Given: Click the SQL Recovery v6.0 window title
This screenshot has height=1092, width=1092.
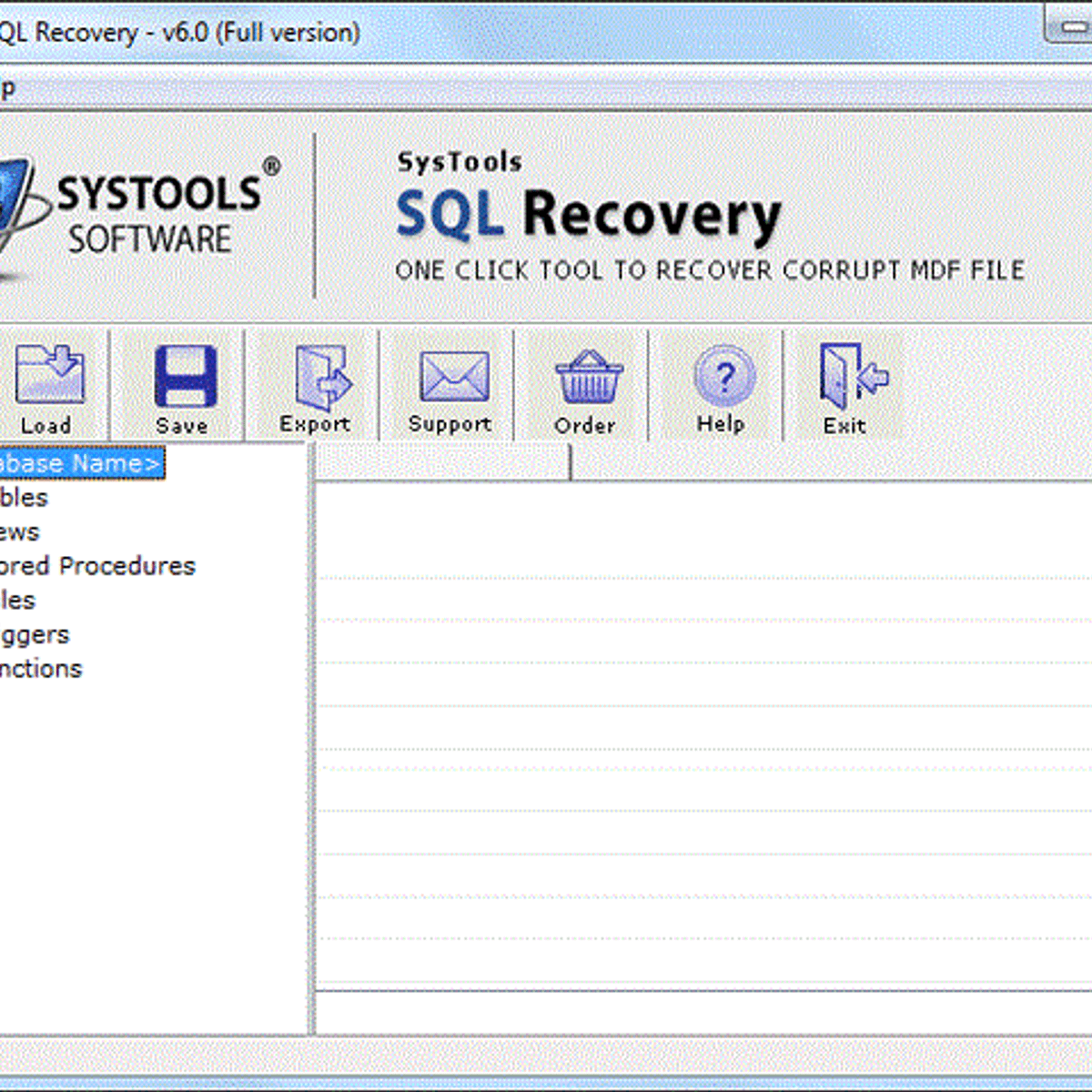Looking at the screenshot, I should (179, 33).
